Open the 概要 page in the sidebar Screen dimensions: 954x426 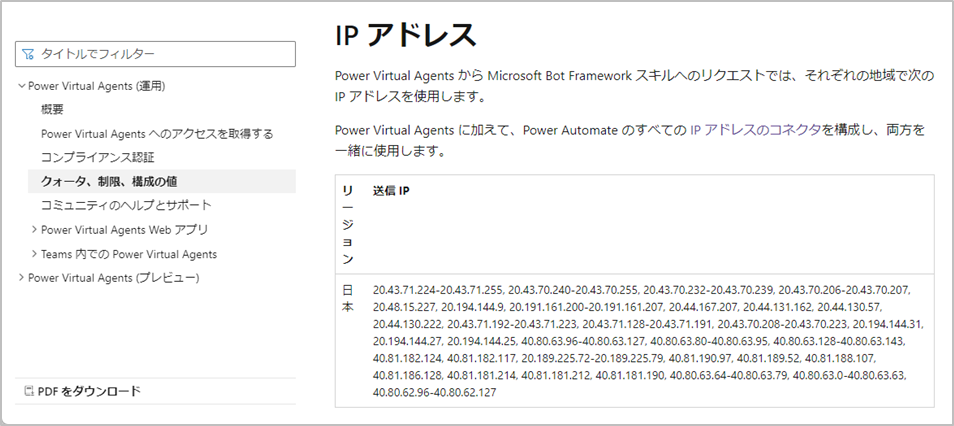pos(52,110)
